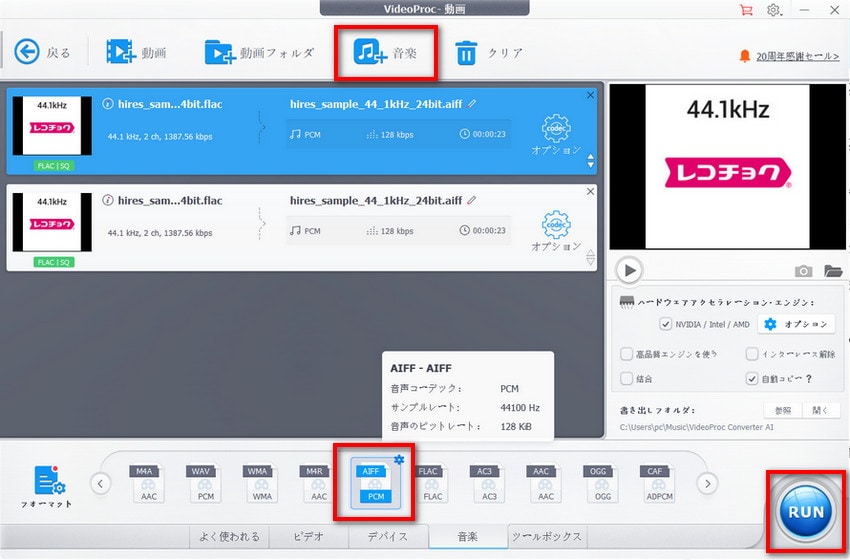Open output folder with 開く

821,410
